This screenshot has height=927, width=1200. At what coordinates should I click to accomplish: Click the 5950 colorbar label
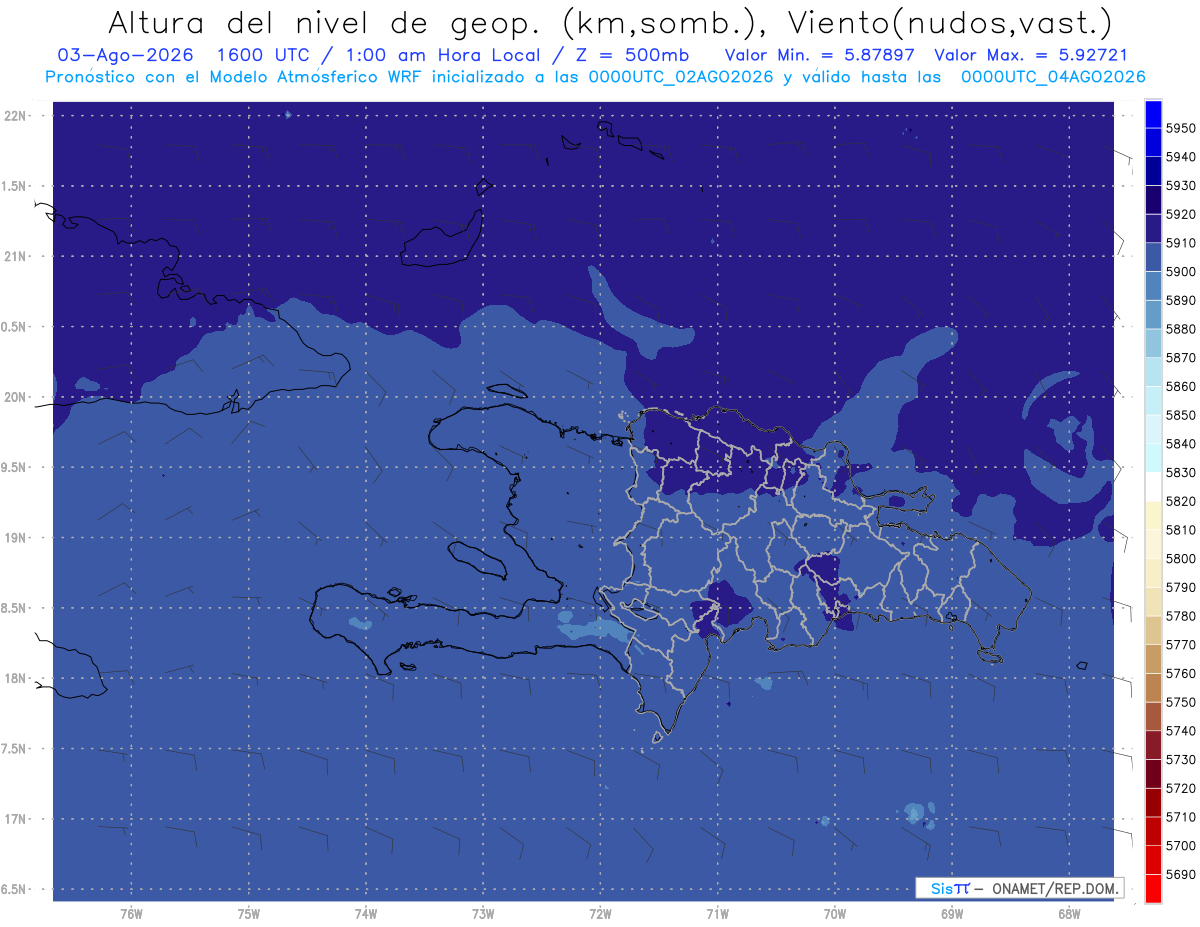1180,128
